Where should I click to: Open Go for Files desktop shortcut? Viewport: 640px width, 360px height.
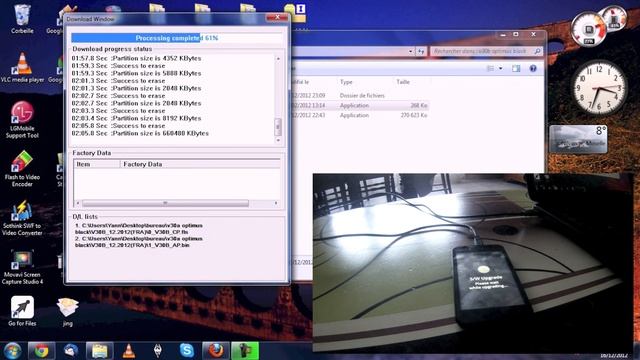click(x=22, y=311)
